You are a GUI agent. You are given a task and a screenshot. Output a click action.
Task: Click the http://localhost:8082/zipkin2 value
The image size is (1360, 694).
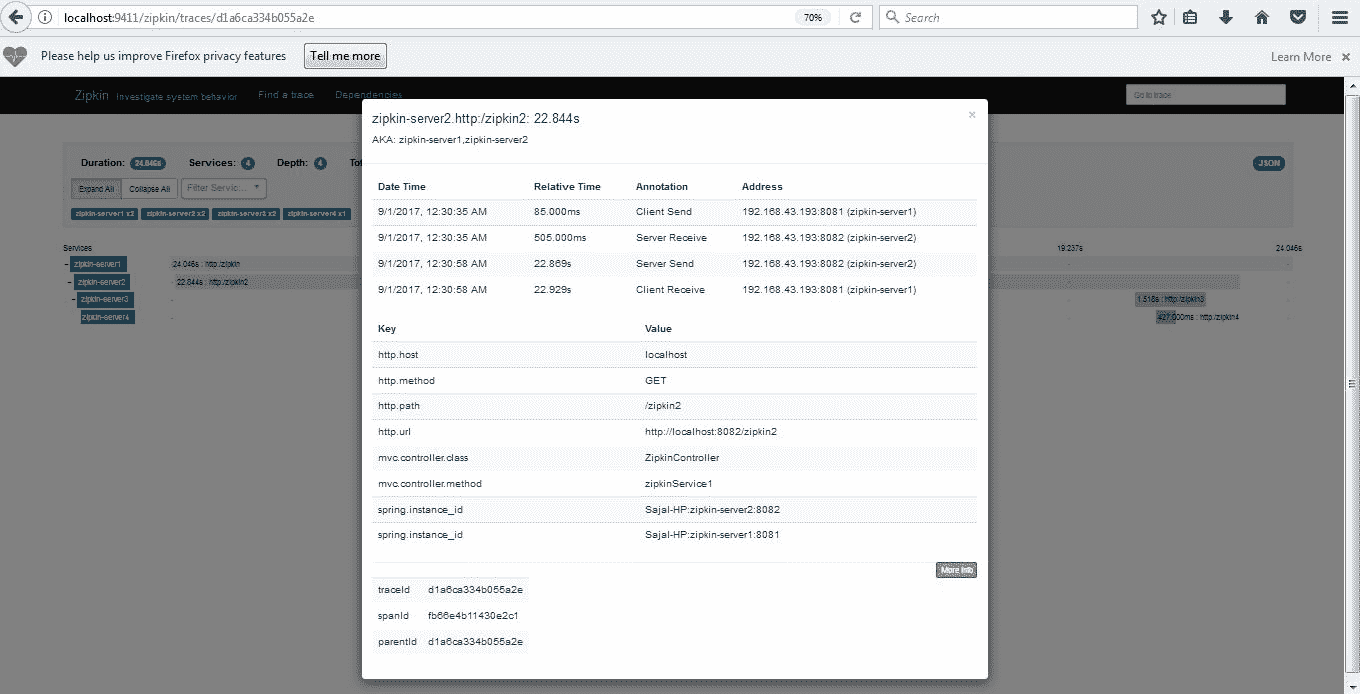pos(711,432)
